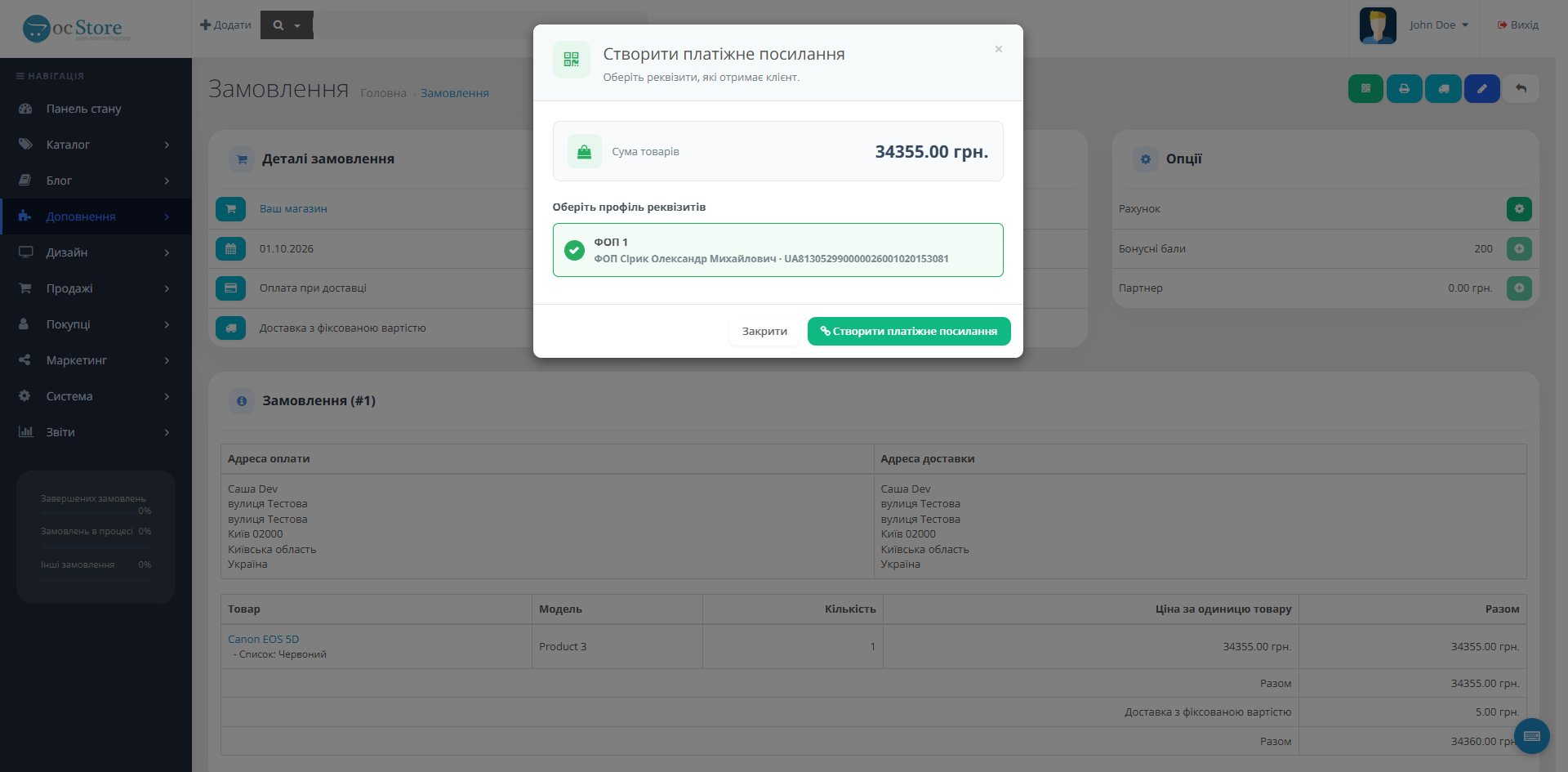Viewport: 1568px width, 772px height.
Task: Click the truck icon button in page header
Action: pos(1443,88)
